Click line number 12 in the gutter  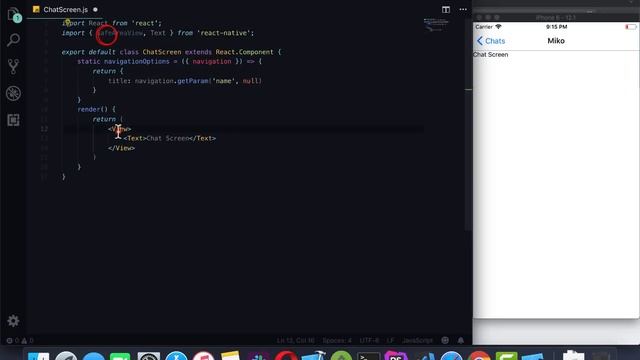click(44, 129)
